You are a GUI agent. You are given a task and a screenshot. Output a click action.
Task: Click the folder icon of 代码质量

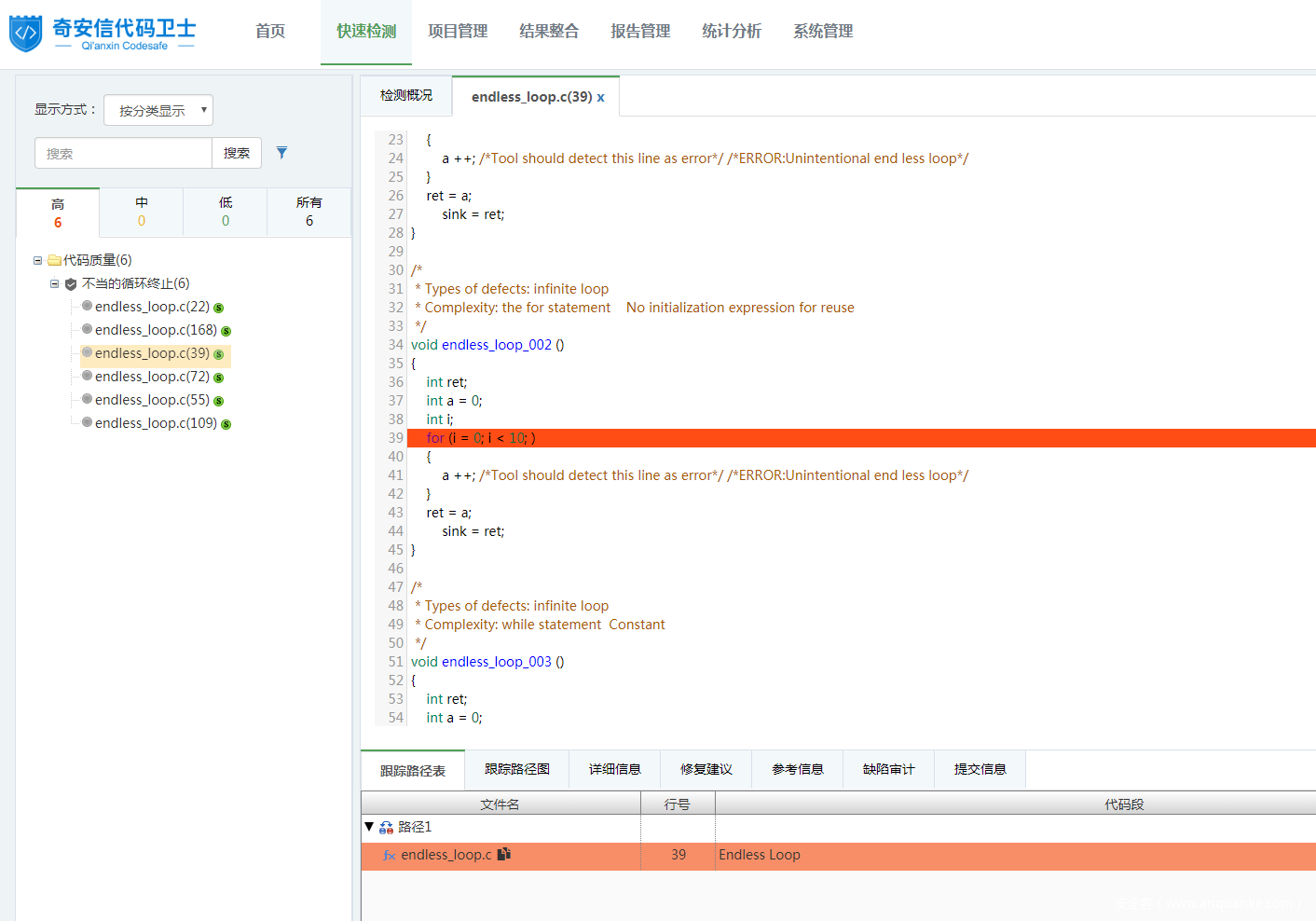point(54,261)
